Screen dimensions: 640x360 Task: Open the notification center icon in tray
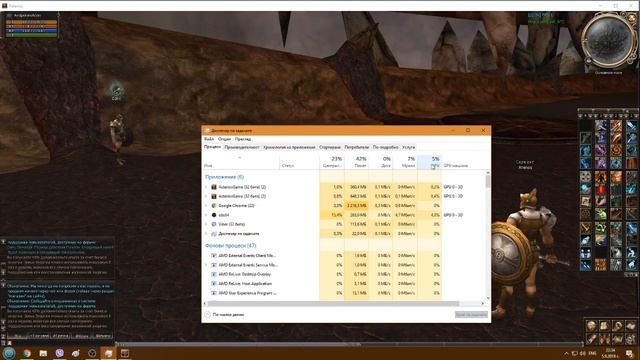click(629, 353)
